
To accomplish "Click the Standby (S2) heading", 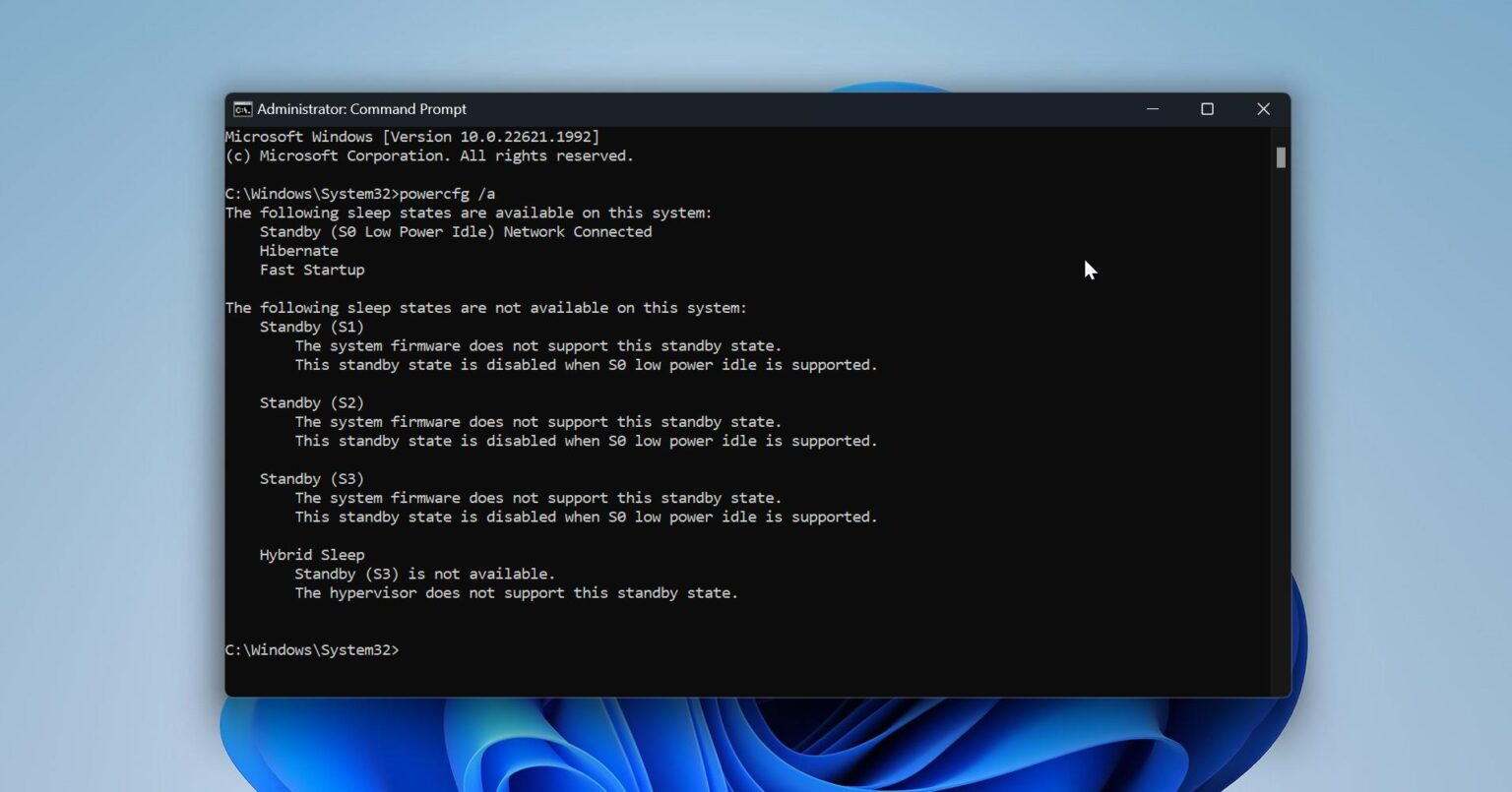I will 312,402.
